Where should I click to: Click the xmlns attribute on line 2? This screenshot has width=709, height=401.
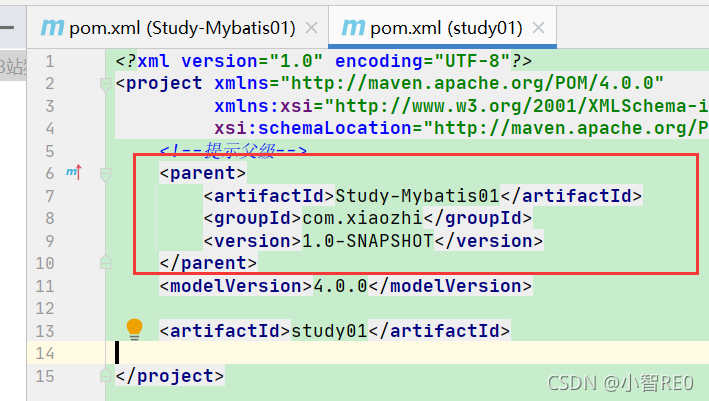439,83
